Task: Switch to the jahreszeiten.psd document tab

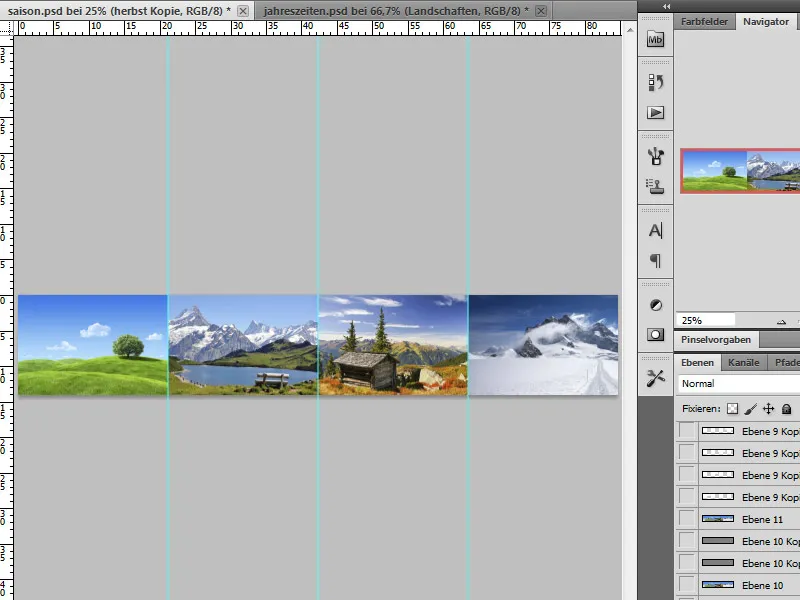Action: coord(396,11)
